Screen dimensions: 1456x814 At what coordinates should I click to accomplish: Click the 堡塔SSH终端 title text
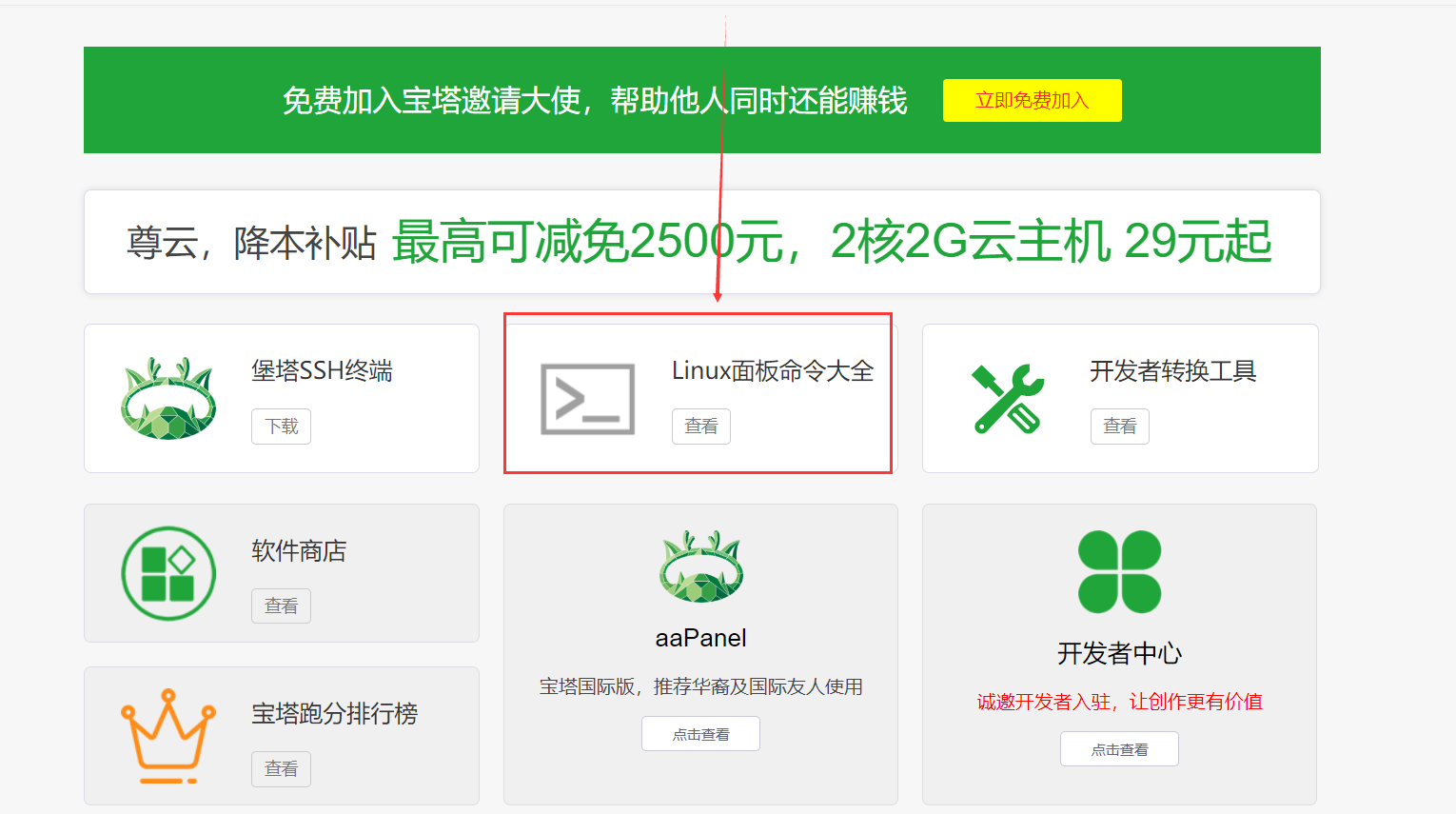tap(322, 371)
